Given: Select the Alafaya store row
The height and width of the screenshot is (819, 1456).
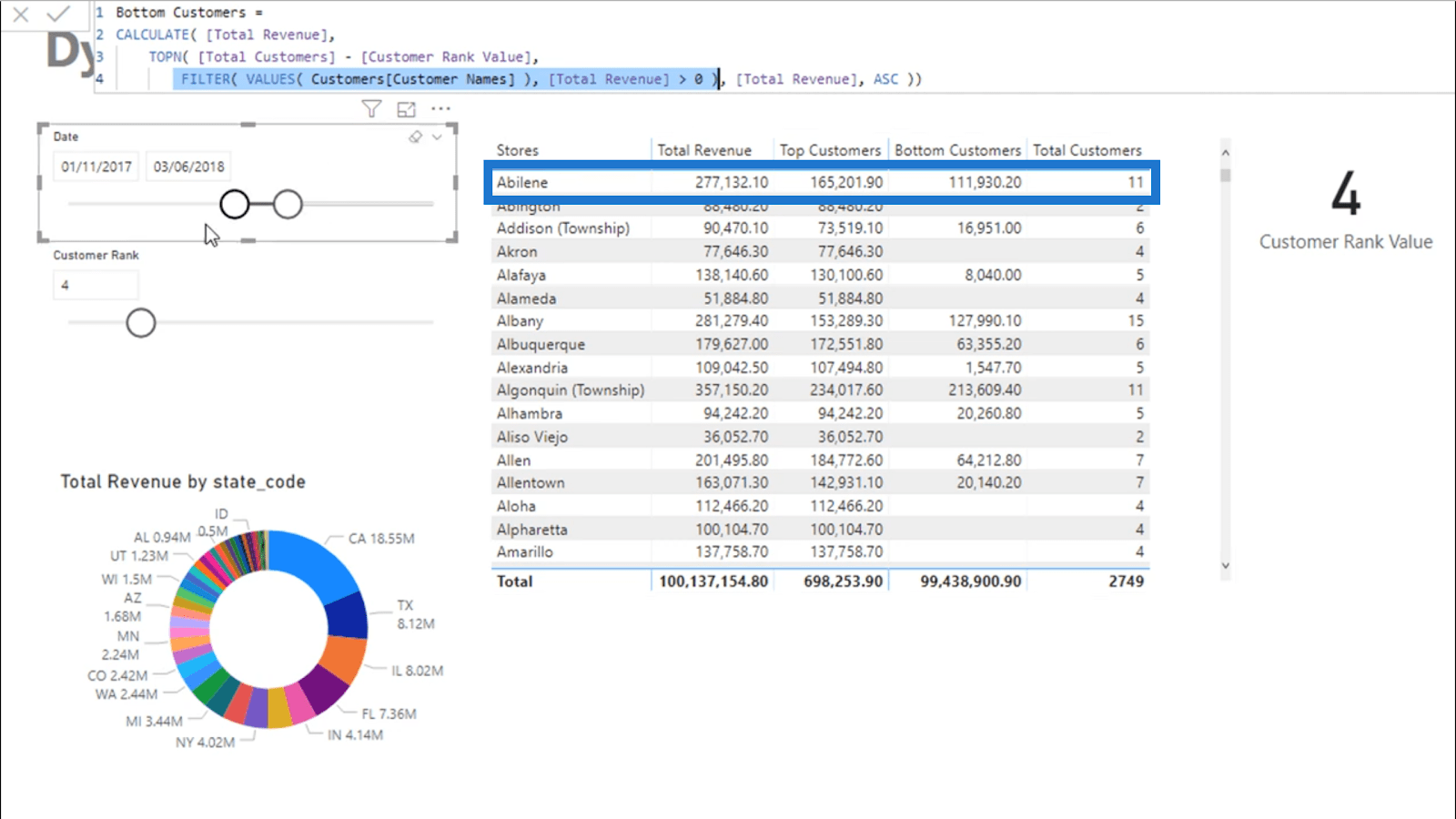Looking at the screenshot, I should click(x=821, y=275).
